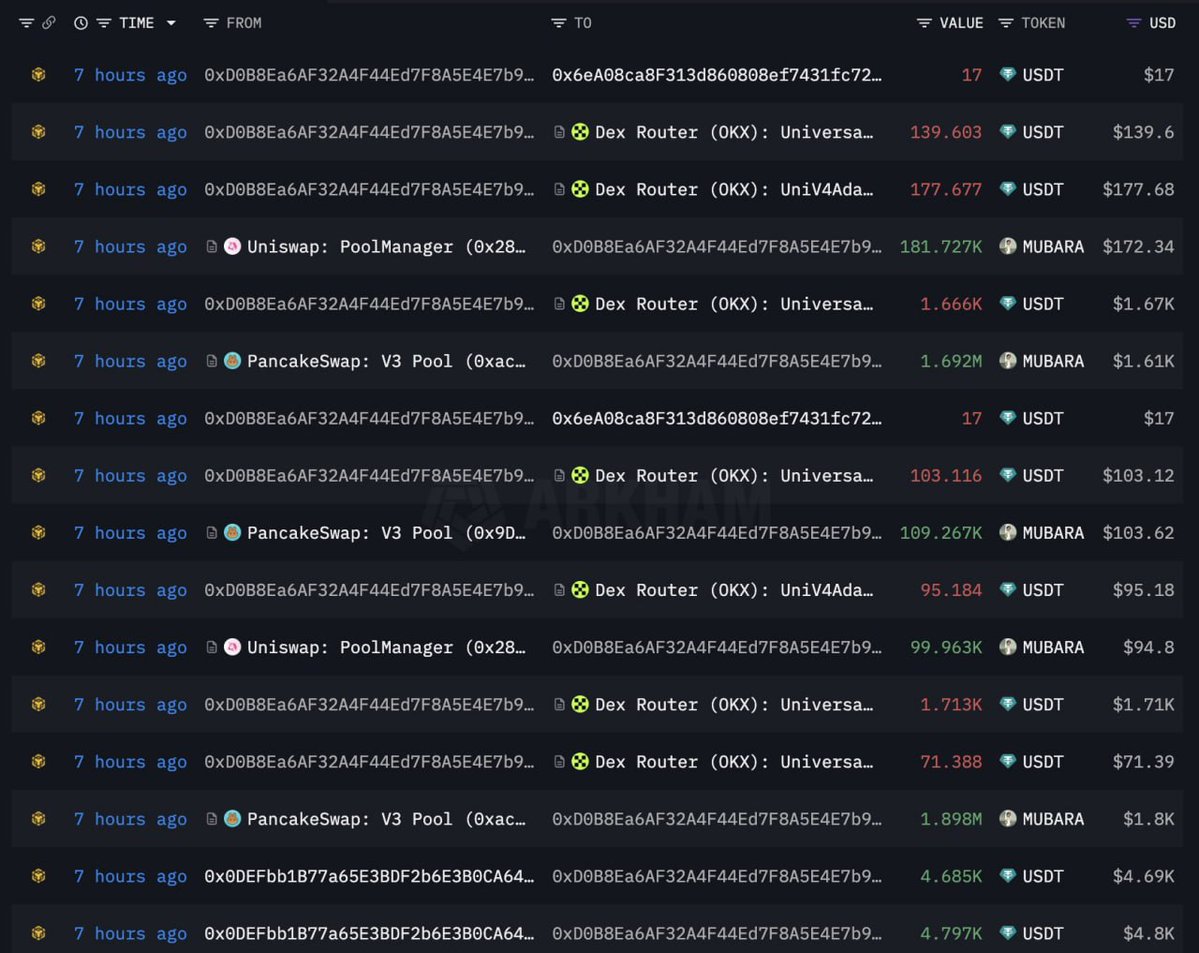The width and height of the screenshot is (1199, 953).
Task: Select the $4.69K USD amount
Action: tap(1143, 877)
